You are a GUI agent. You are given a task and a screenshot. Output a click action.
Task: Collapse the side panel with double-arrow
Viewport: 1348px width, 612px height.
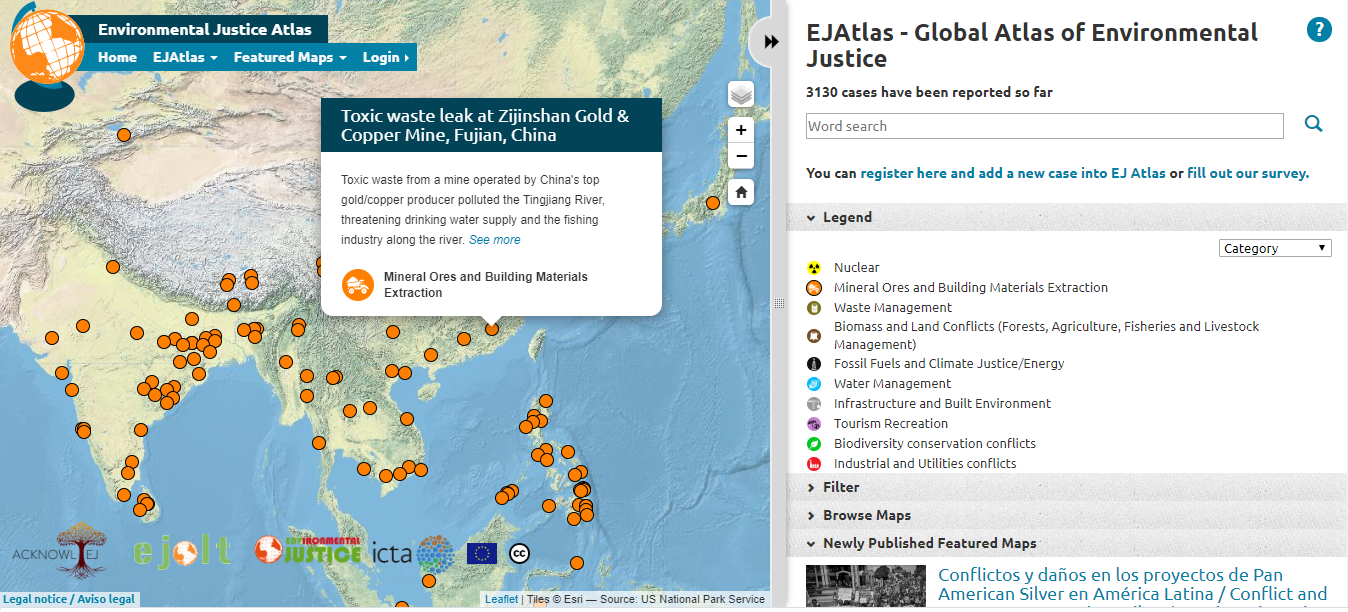(771, 42)
